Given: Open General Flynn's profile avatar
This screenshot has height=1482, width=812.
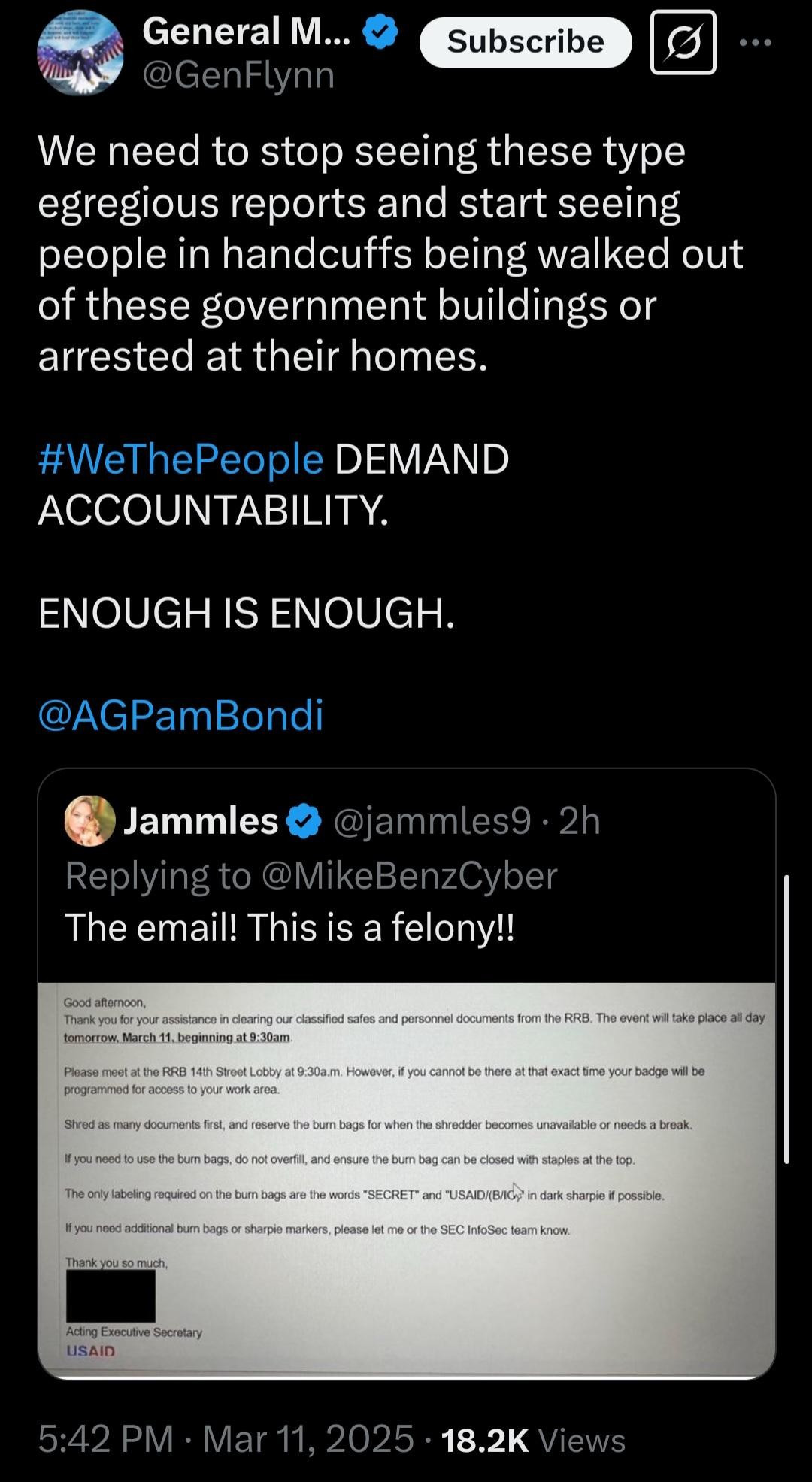Looking at the screenshot, I should [x=80, y=53].
